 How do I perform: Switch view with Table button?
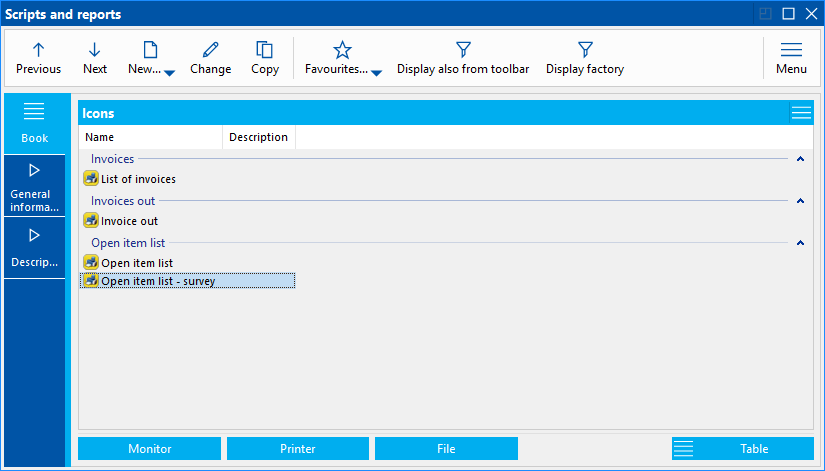point(743,449)
